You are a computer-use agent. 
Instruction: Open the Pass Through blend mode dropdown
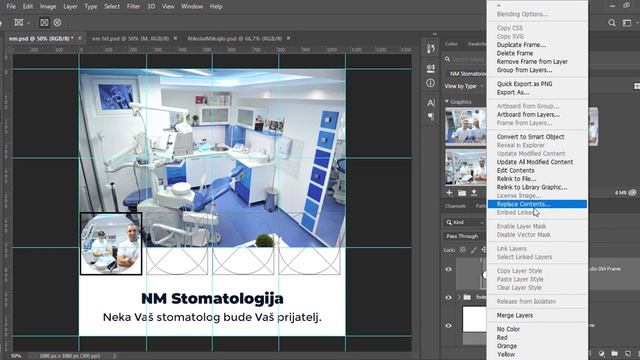point(464,236)
